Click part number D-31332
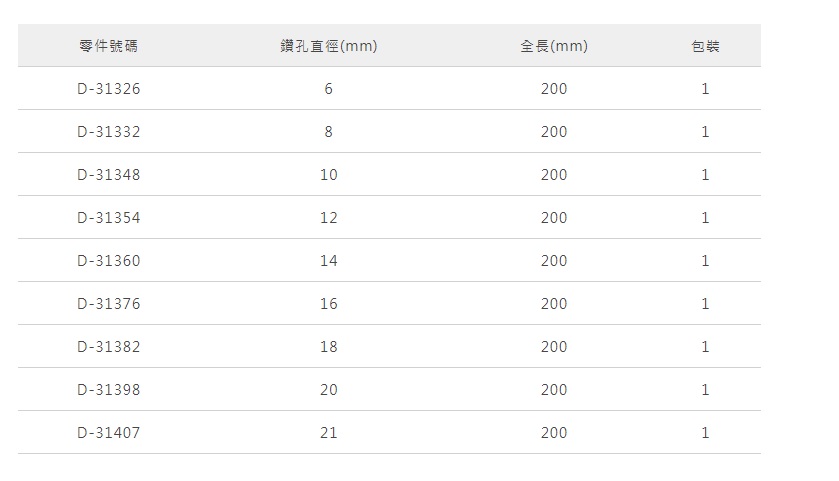This screenshot has width=839, height=481. [x=108, y=132]
